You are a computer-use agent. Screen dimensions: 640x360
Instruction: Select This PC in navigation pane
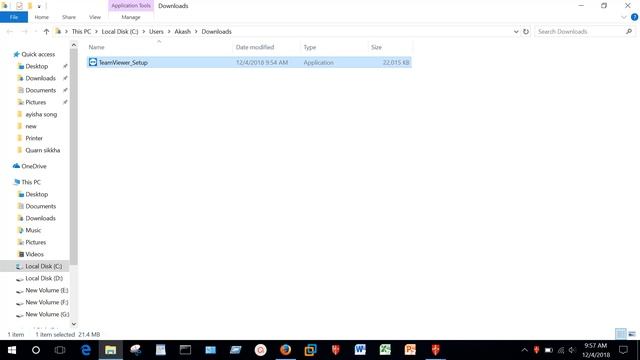tap(31, 182)
